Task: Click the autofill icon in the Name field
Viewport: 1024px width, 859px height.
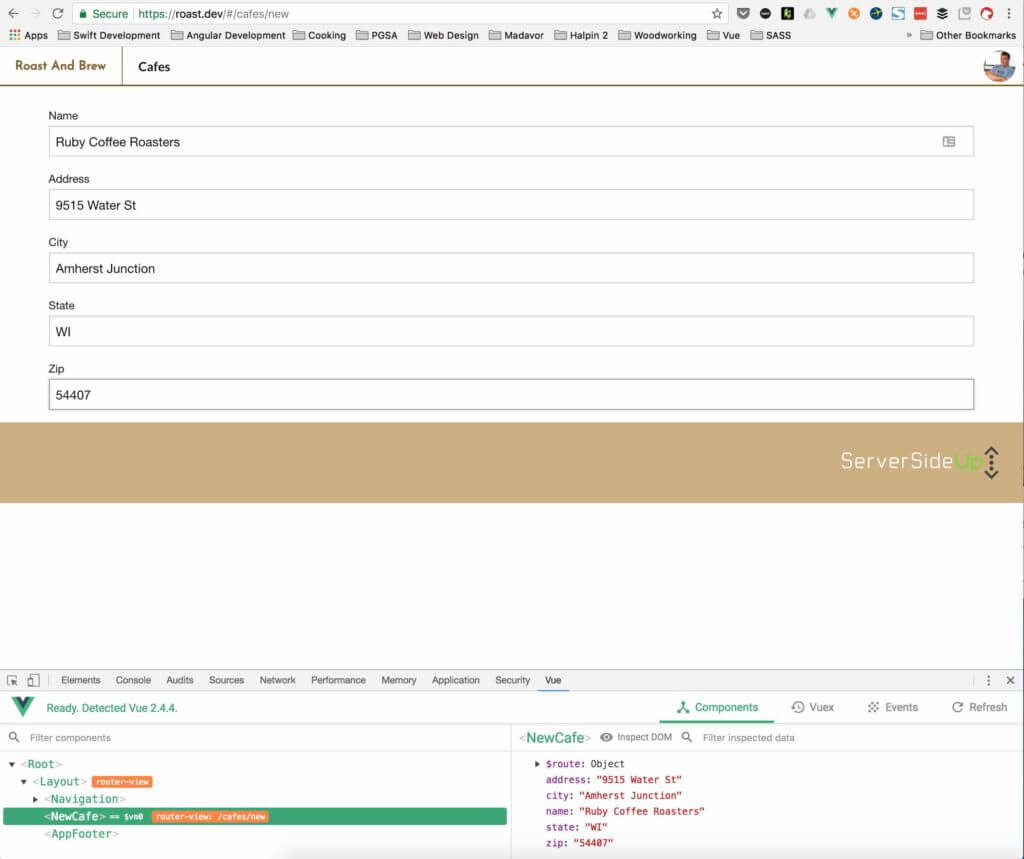Action: pyautogui.click(x=948, y=142)
